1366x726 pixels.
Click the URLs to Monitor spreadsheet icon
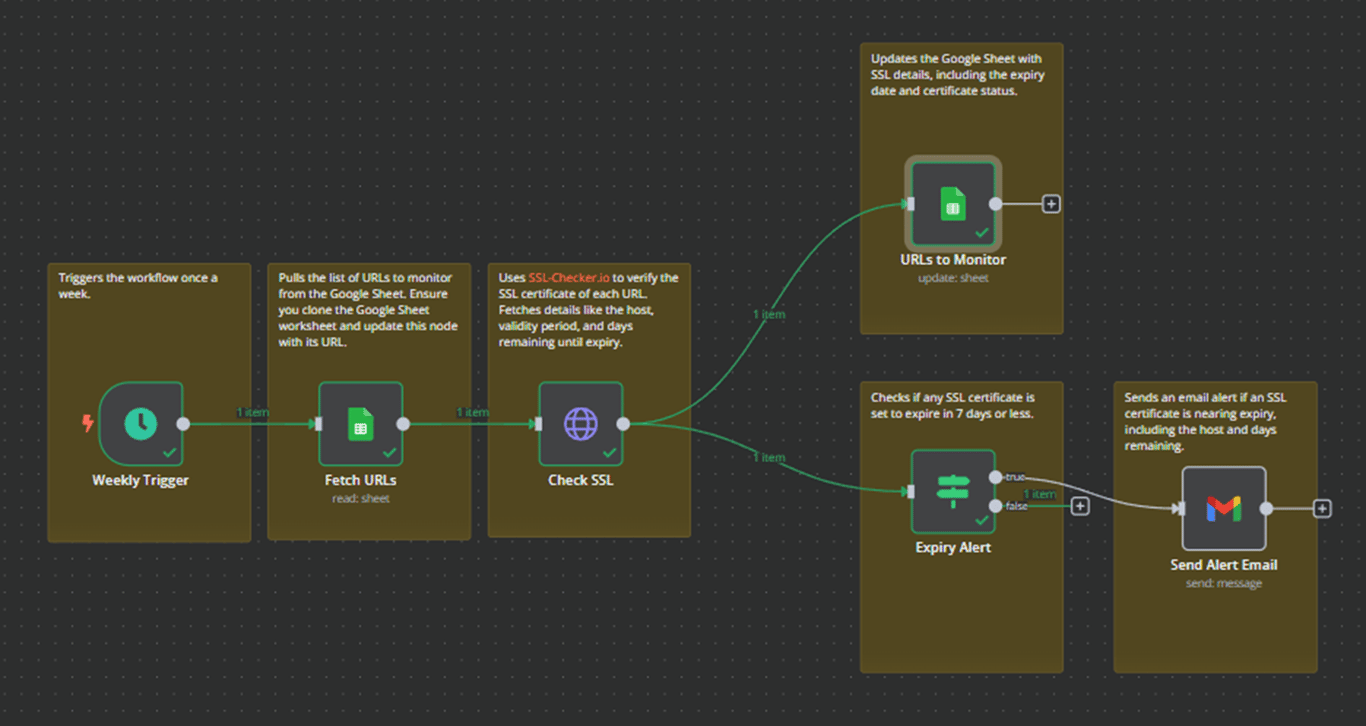(951, 203)
